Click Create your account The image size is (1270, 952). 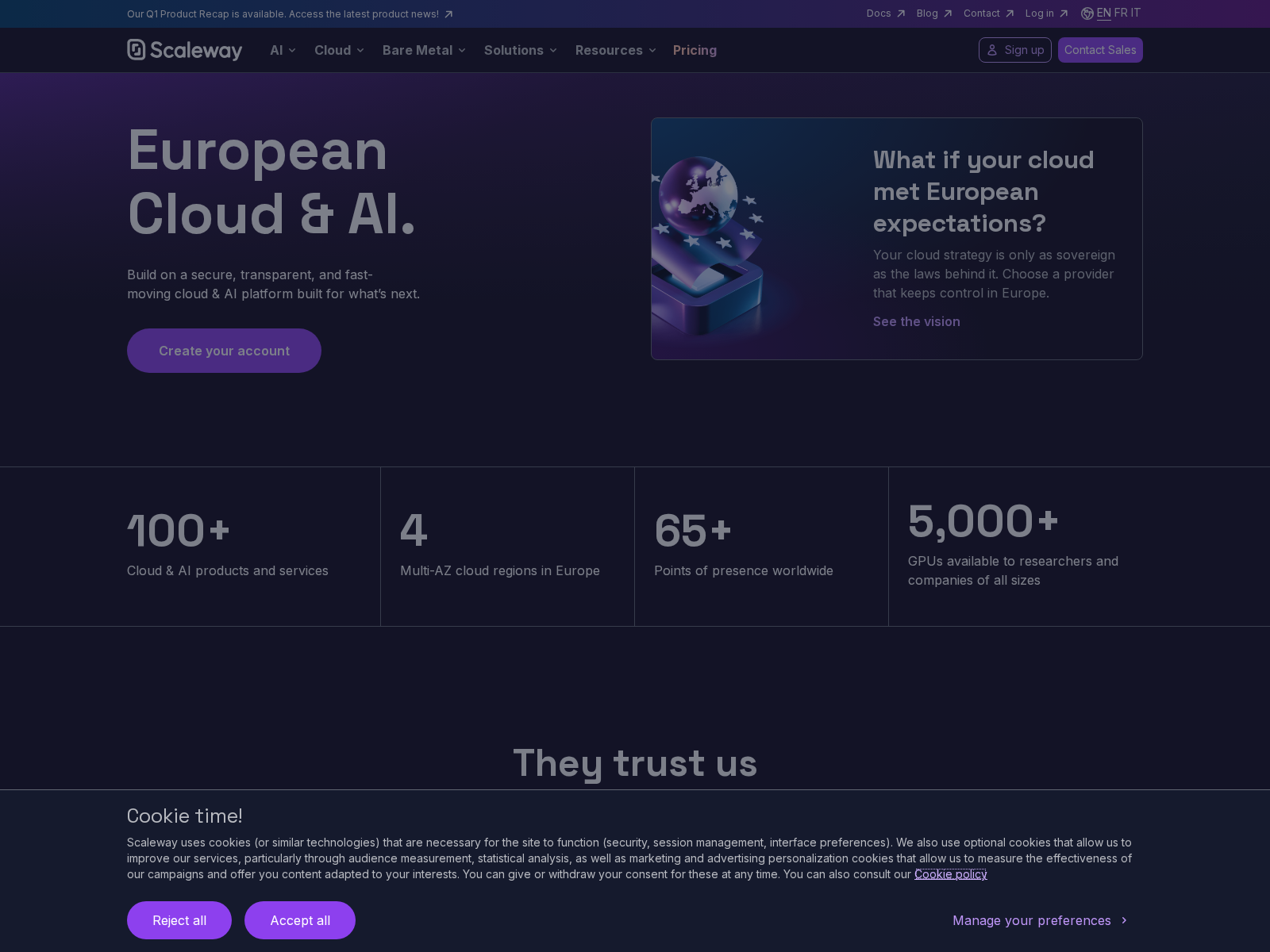click(x=224, y=351)
